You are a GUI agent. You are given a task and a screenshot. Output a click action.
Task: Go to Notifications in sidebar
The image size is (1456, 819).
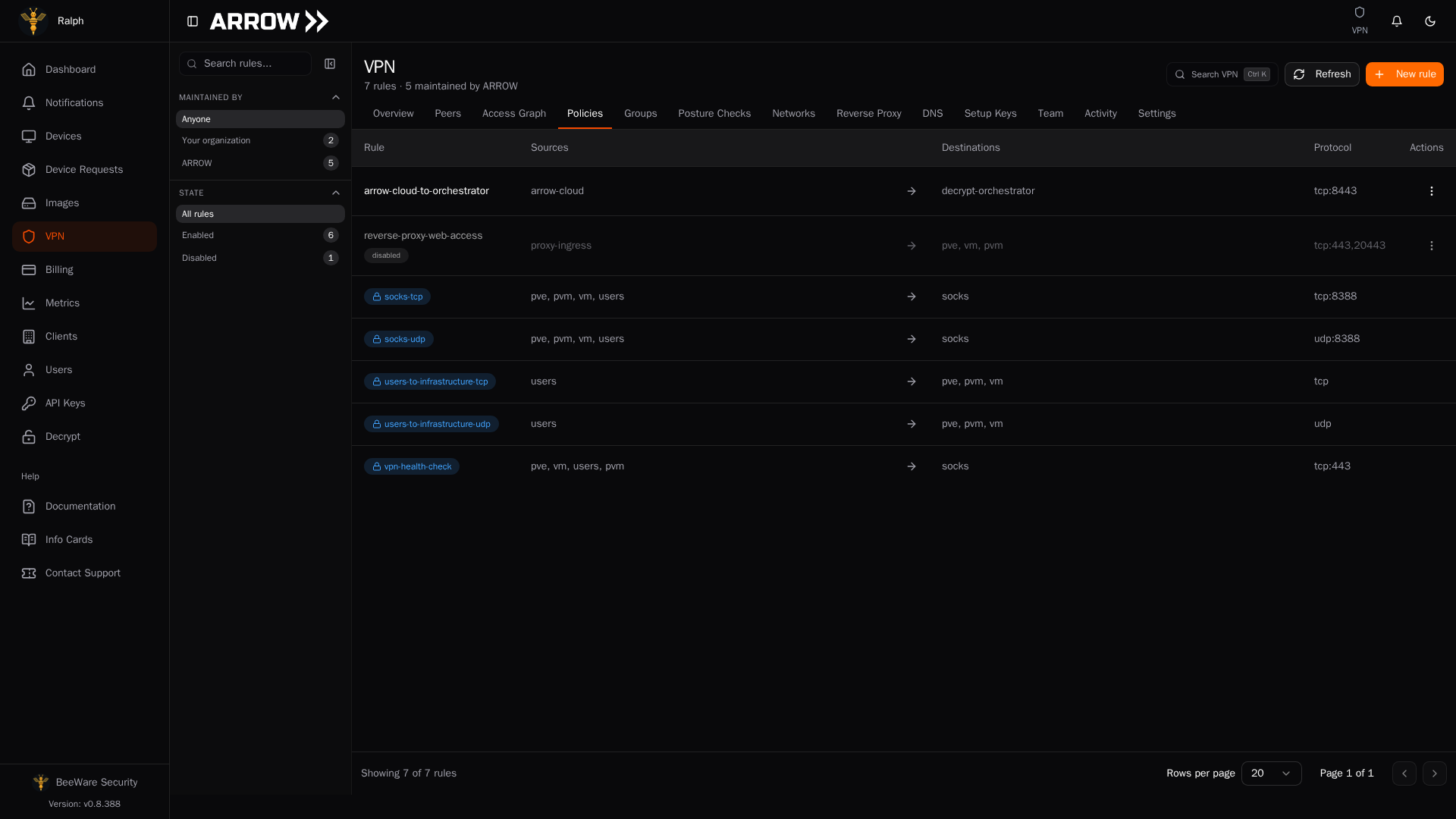pyautogui.click(x=84, y=103)
